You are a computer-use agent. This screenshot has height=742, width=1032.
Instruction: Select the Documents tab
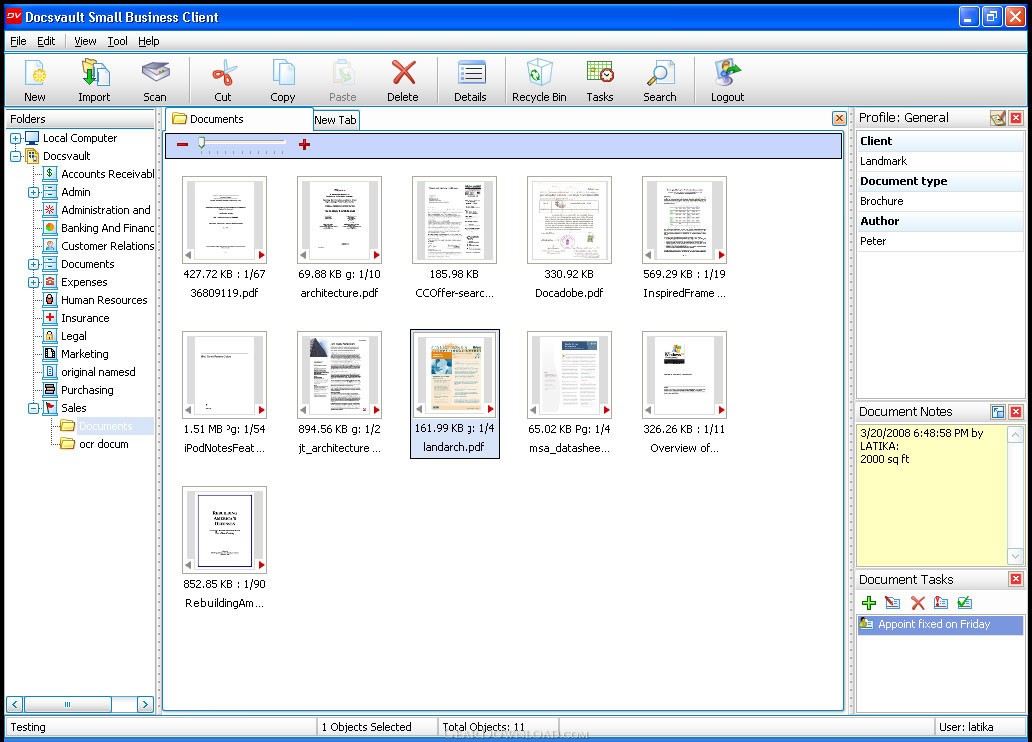238,119
